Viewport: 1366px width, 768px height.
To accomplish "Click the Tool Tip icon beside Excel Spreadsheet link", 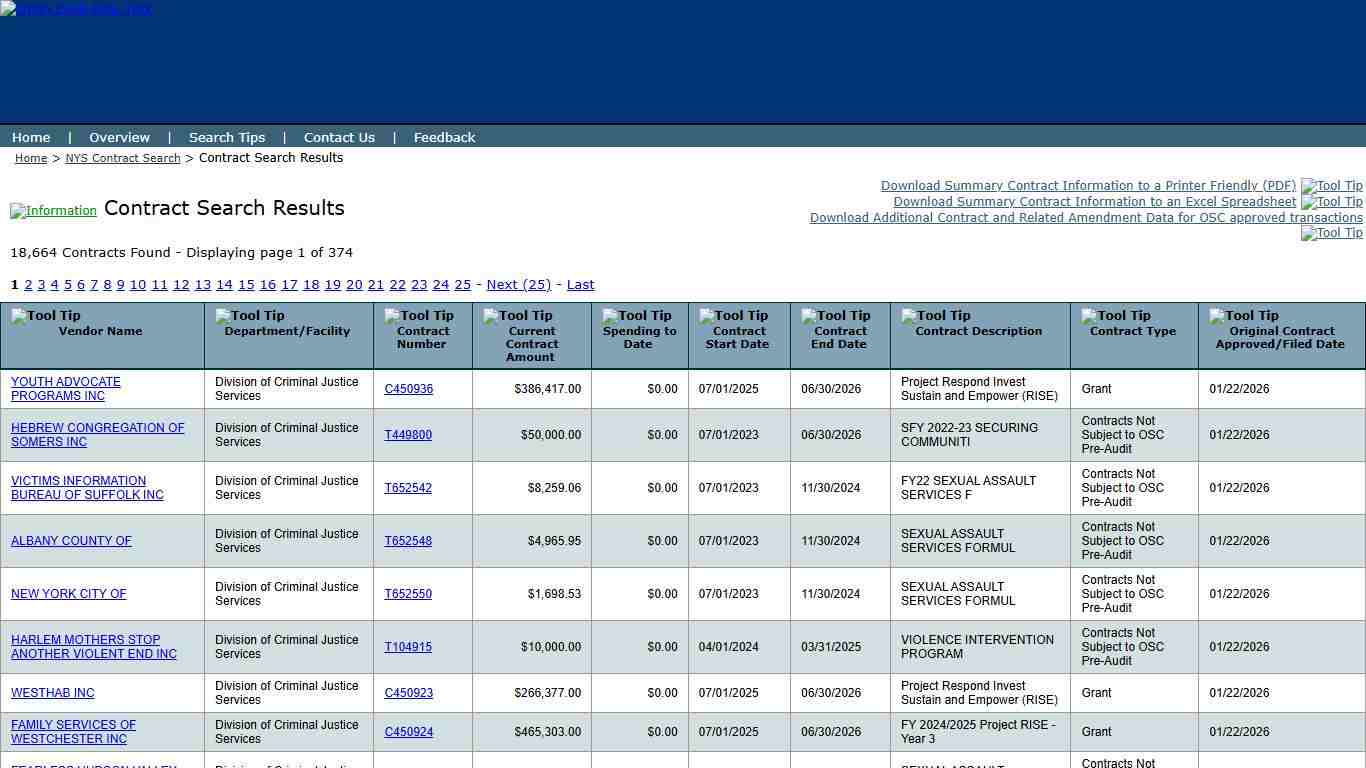I will tap(1331, 202).
